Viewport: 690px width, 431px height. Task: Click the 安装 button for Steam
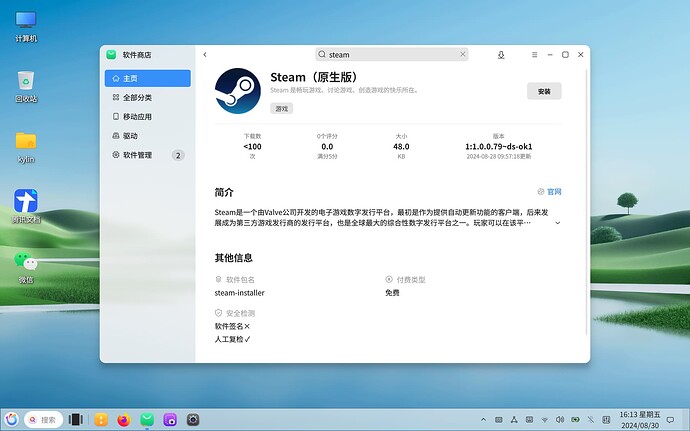(544, 91)
